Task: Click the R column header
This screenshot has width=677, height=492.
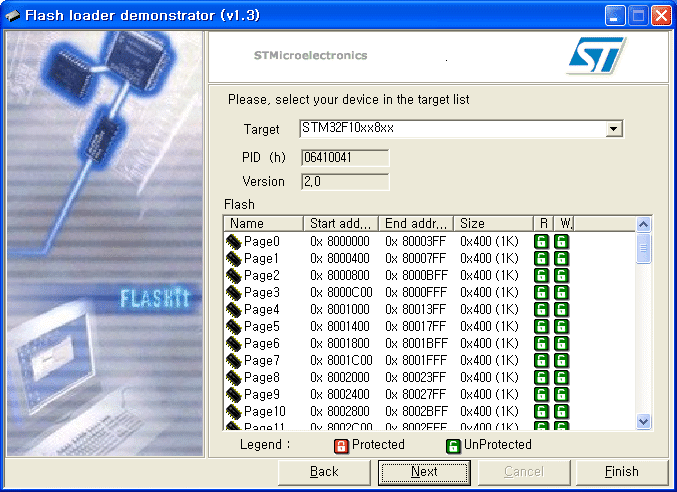Action: (x=543, y=224)
